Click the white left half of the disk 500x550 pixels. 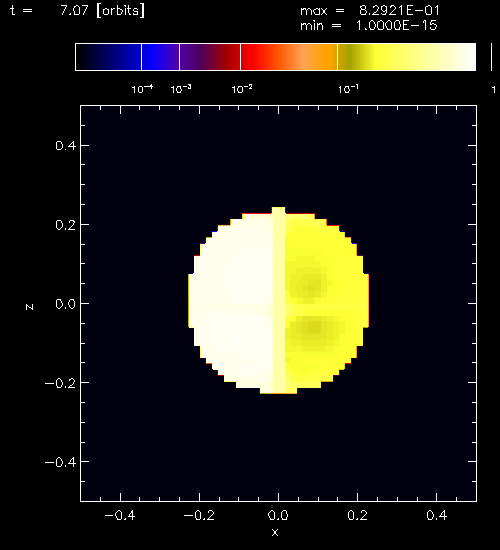(232, 302)
